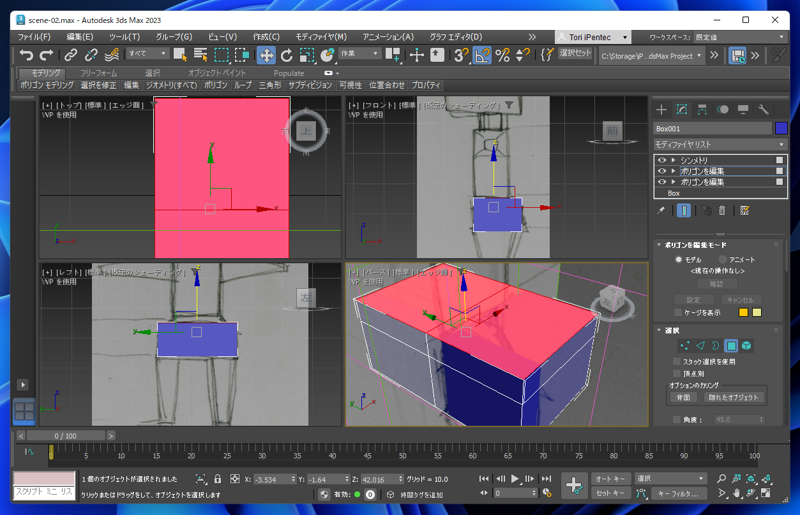This screenshot has width=800, height=515.
Task: Activate the Select and Link chain tool
Action: tap(70, 55)
